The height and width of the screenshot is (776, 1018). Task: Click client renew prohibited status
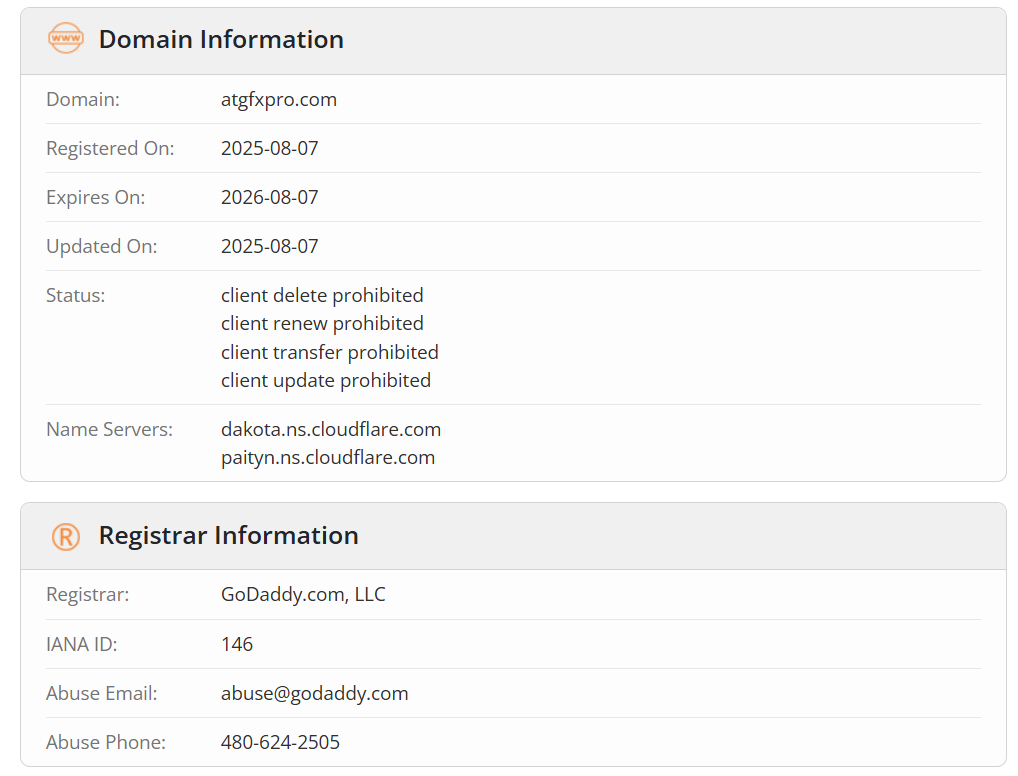(322, 323)
